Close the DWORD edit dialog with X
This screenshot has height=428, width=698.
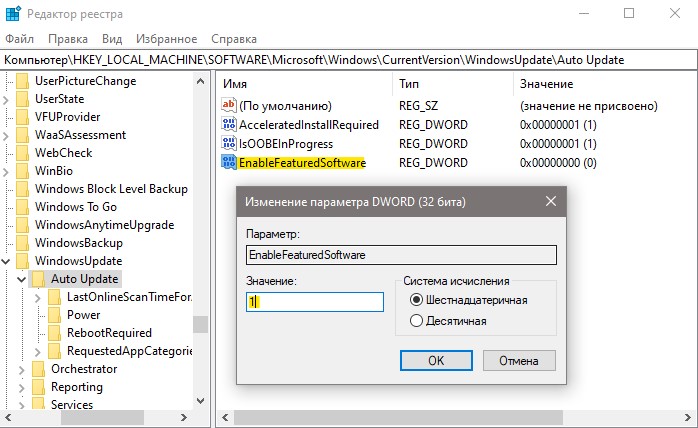pyautogui.click(x=551, y=201)
